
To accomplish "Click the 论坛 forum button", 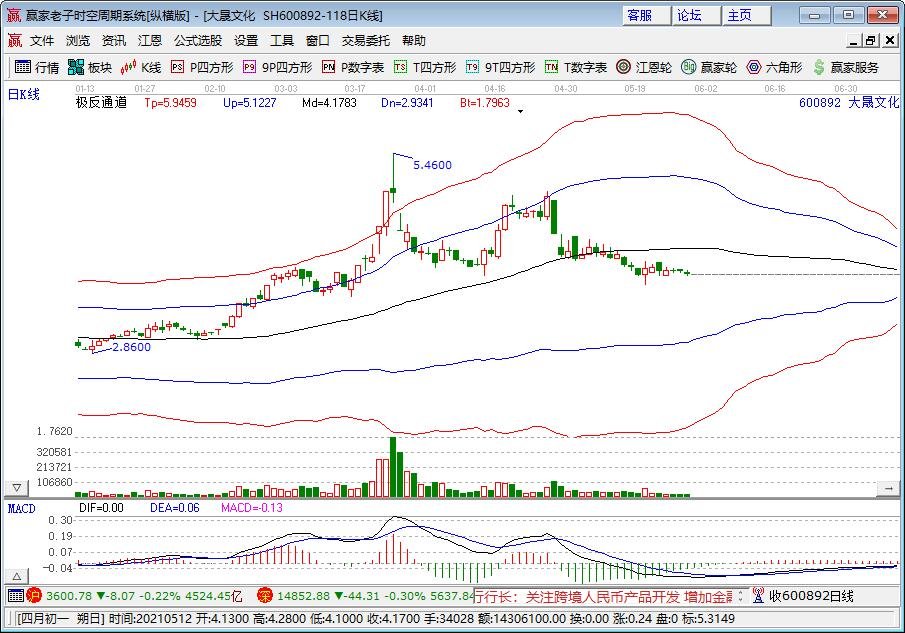I will pos(696,15).
